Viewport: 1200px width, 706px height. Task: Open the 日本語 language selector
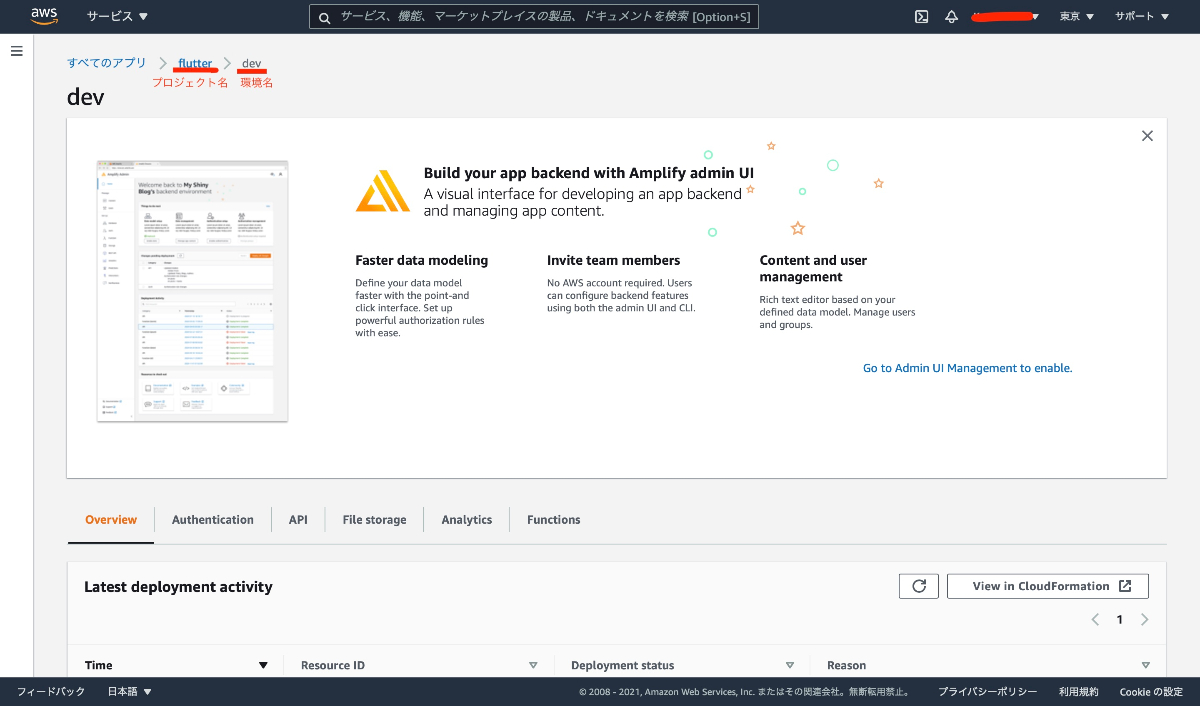[130, 692]
